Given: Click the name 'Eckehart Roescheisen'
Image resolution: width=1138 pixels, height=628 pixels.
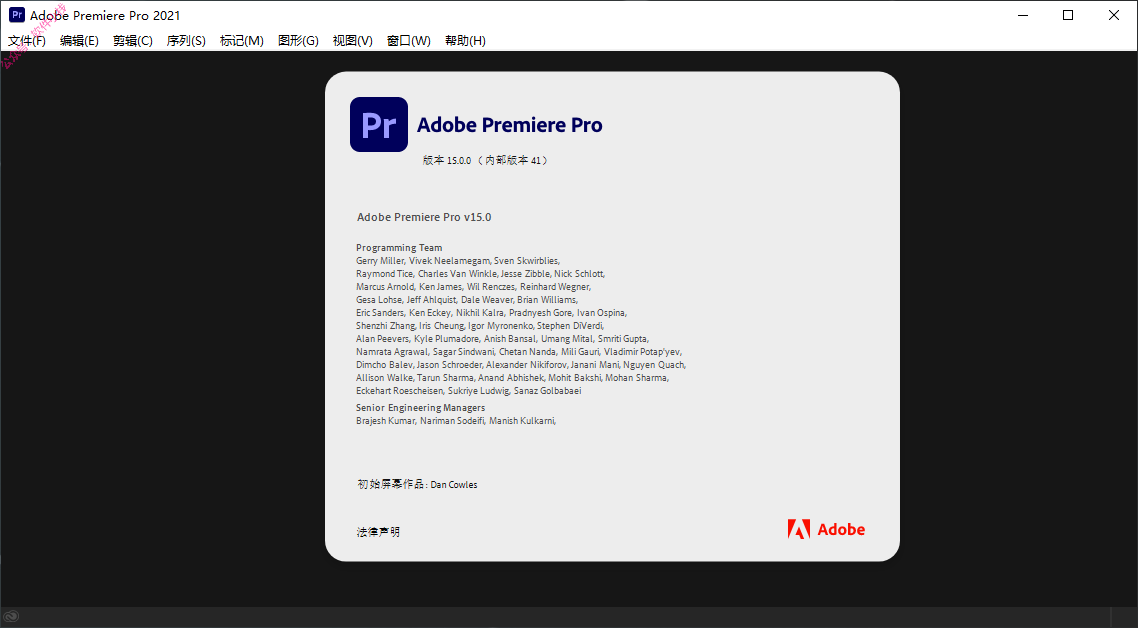Looking at the screenshot, I should 399,391.
